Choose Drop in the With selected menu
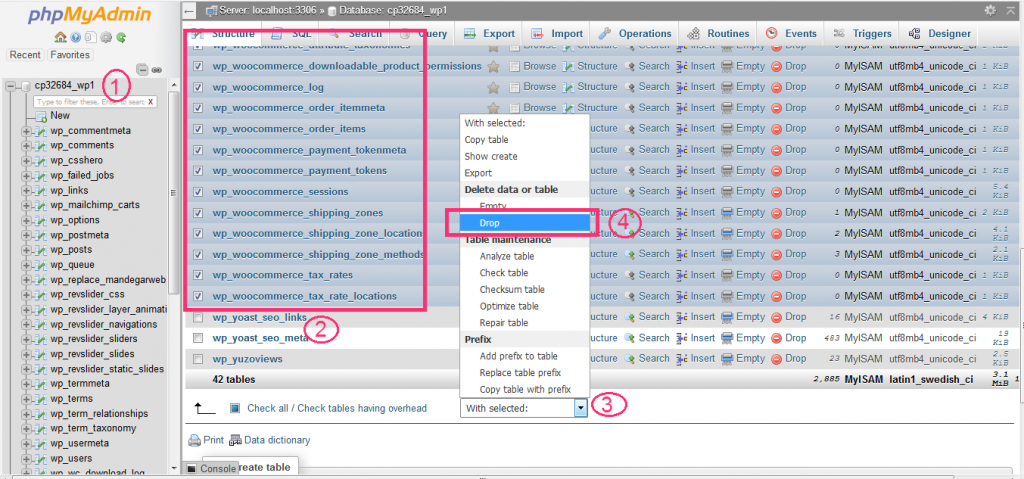This screenshot has width=1024, height=479. pos(524,223)
